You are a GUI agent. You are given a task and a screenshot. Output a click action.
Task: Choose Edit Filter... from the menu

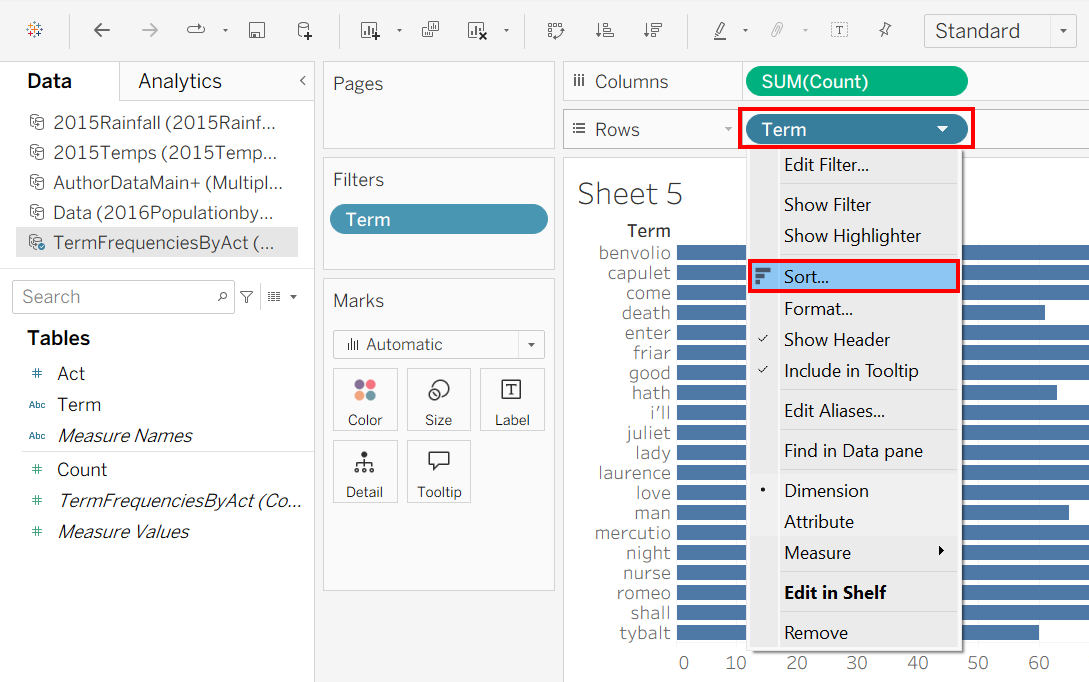tap(854, 165)
